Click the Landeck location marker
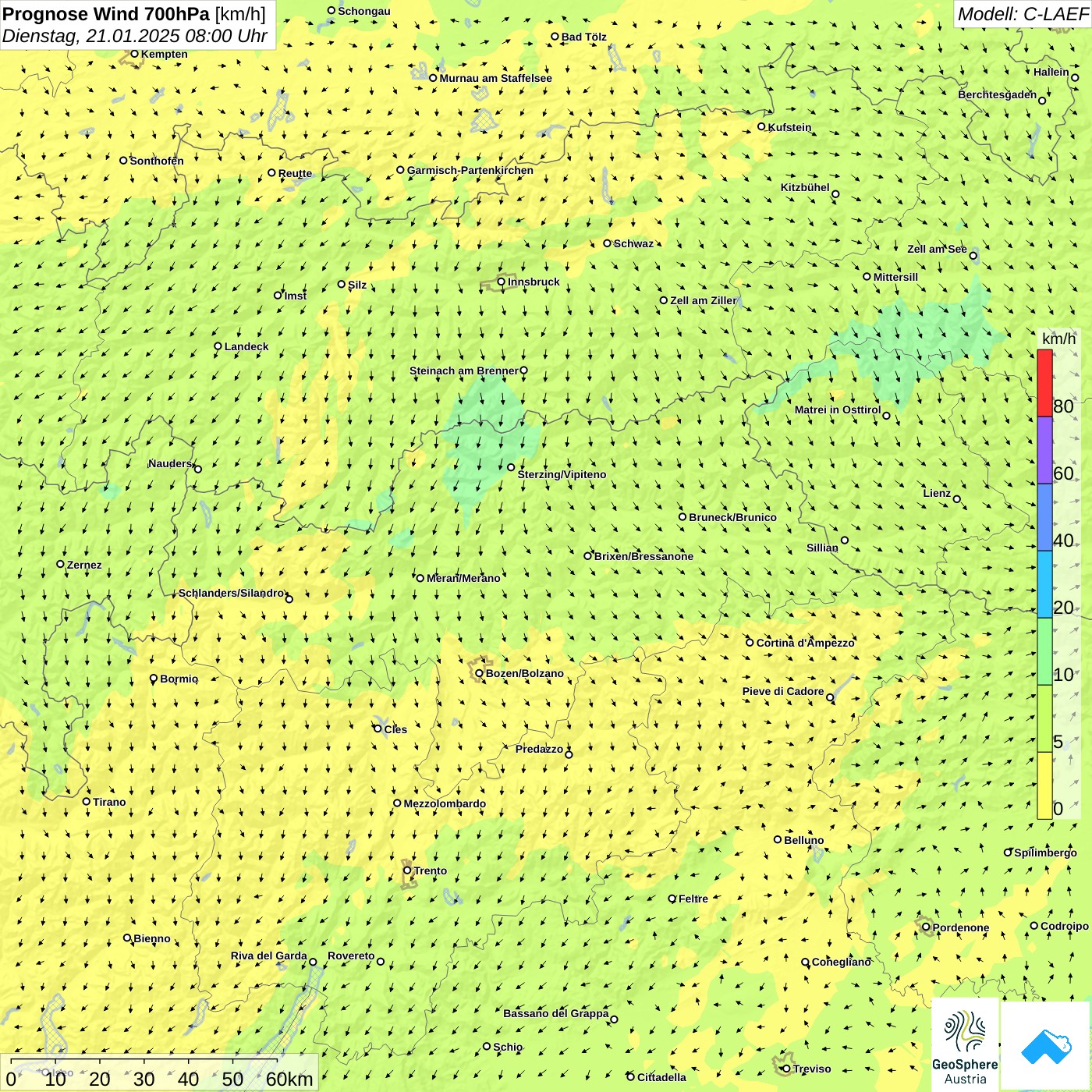 tap(218, 346)
